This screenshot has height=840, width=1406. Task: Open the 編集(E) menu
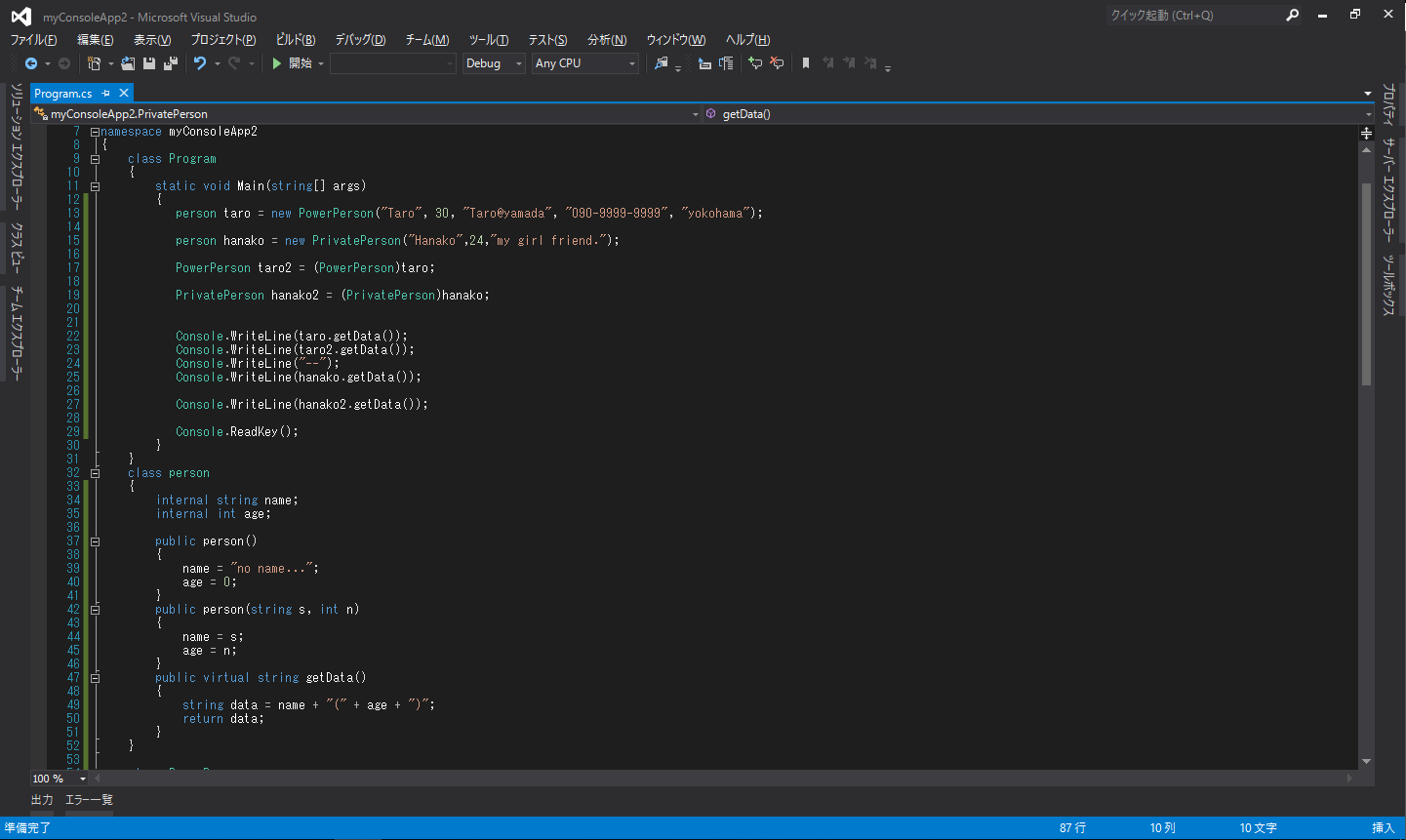(x=96, y=40)
